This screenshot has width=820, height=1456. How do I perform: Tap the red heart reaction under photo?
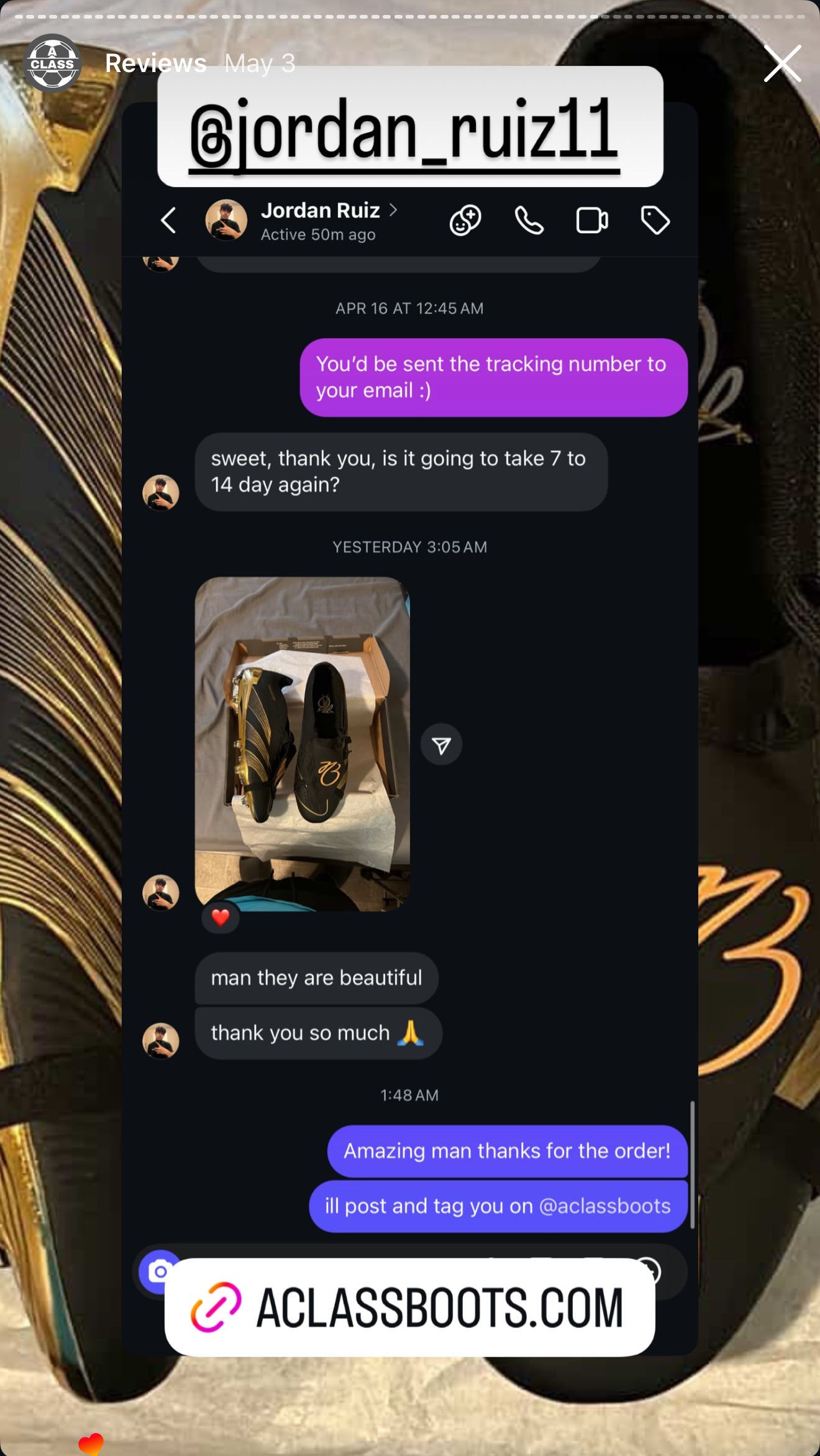pyautogui.click(x=221, y=917)
